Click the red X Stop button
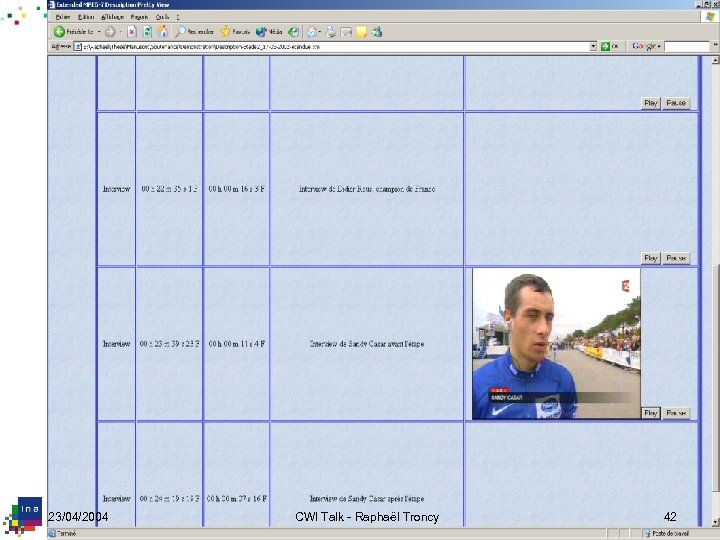The image size is (720, 540). click(x=132, y=32)
